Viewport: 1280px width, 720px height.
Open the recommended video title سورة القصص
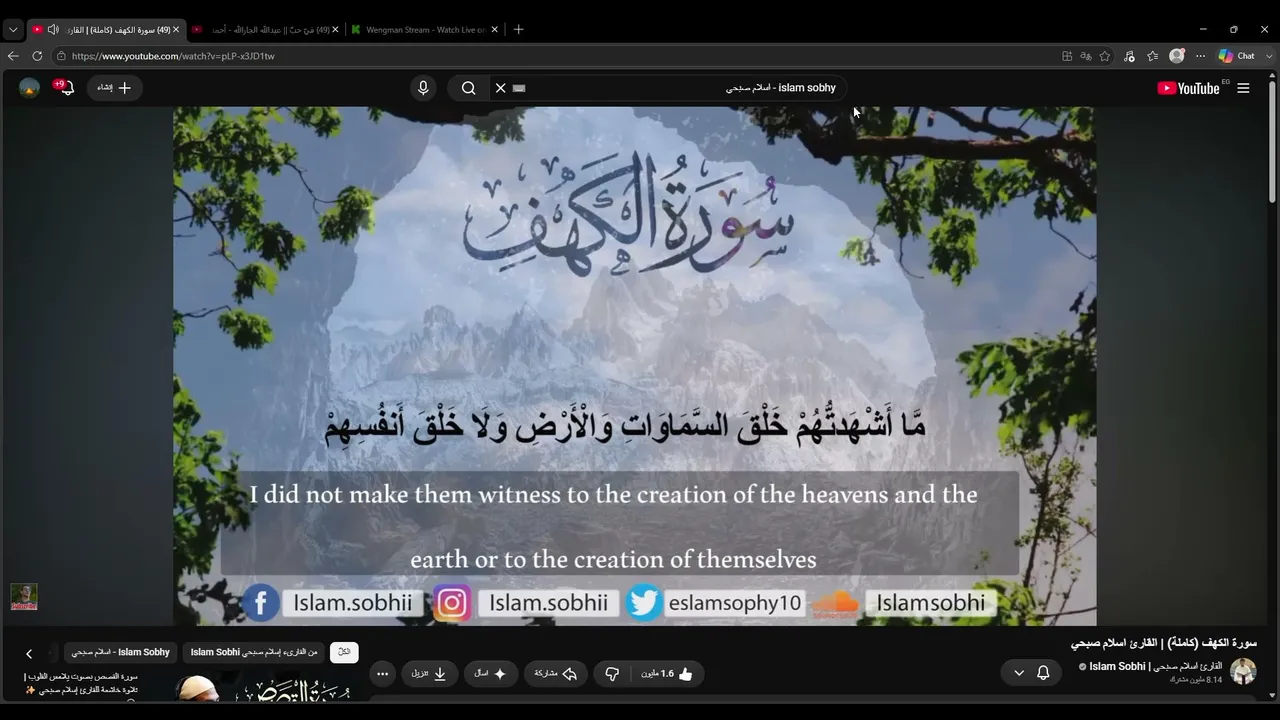pos(81,683)
